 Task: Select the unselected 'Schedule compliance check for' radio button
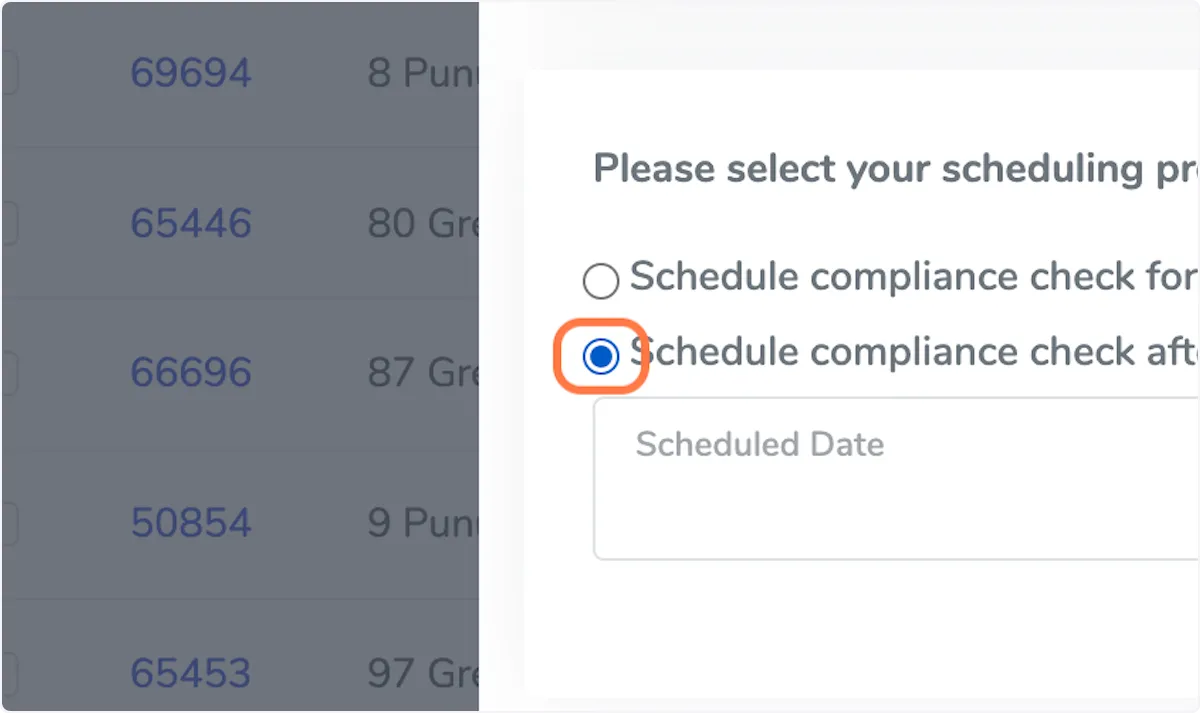601,281
